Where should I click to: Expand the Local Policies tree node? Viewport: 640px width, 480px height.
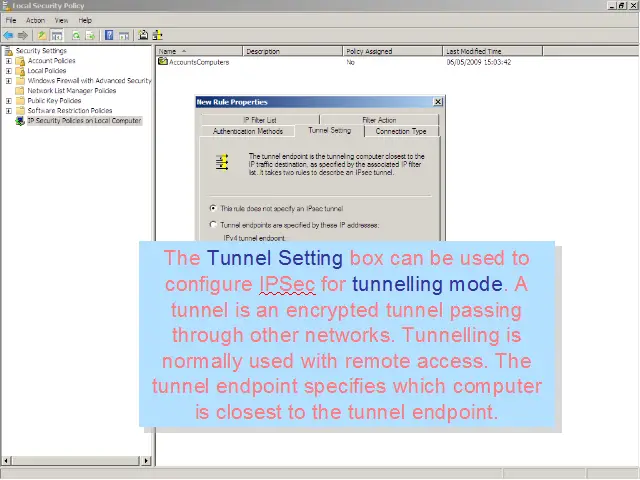click(9, 71)
